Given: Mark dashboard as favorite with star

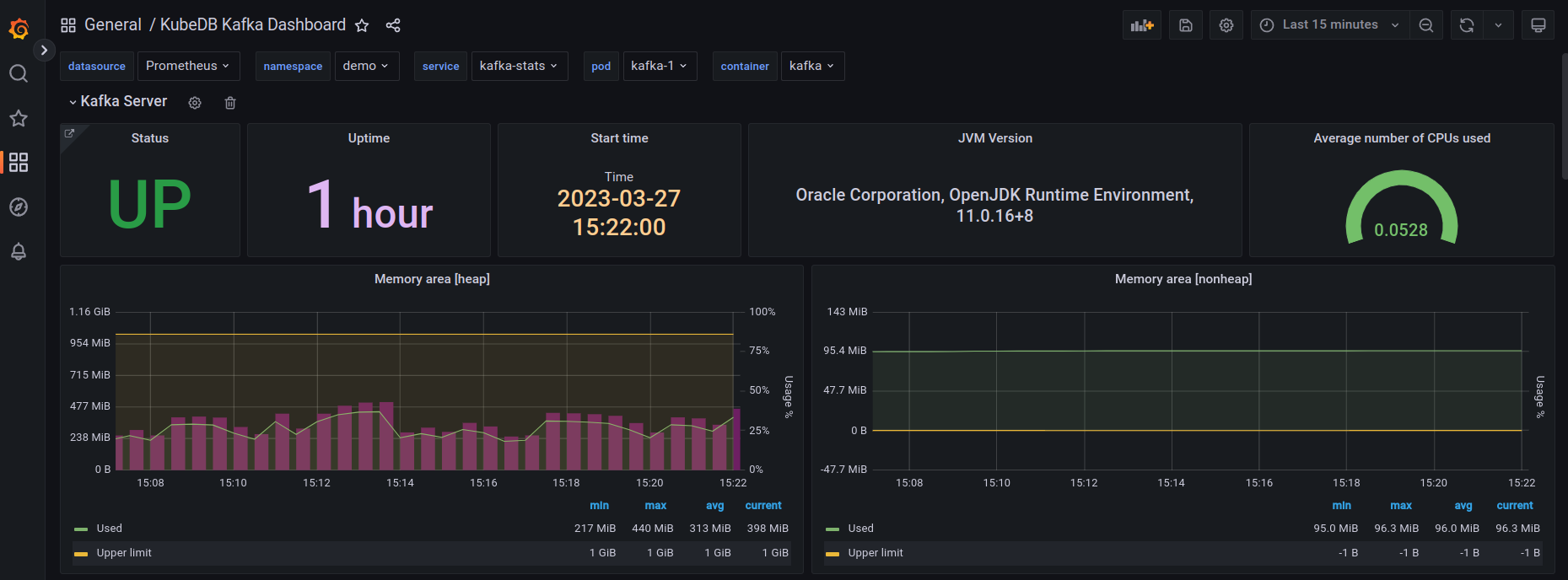Looking at the screenshot, I should 362,25.
